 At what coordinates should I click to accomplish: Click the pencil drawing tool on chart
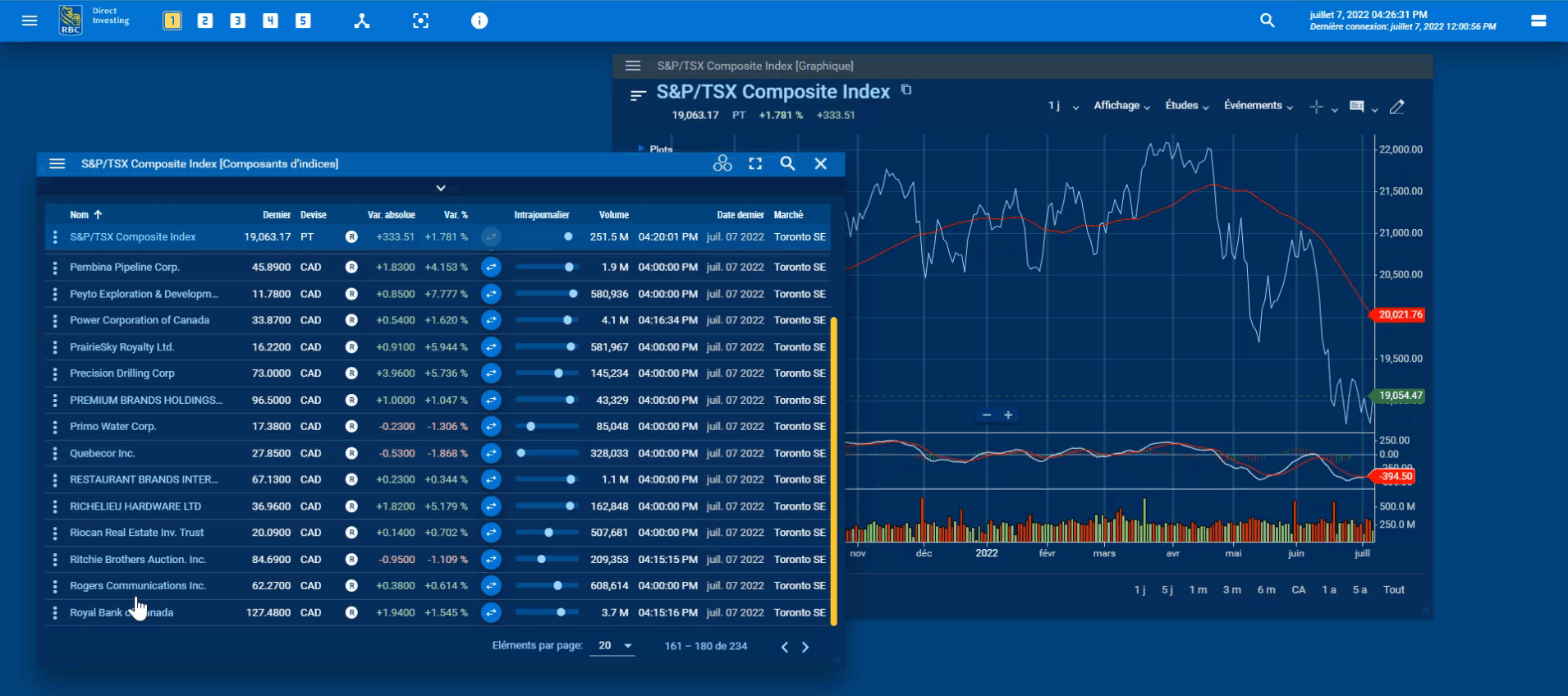pyautogui.click(x=1396, y=107)
